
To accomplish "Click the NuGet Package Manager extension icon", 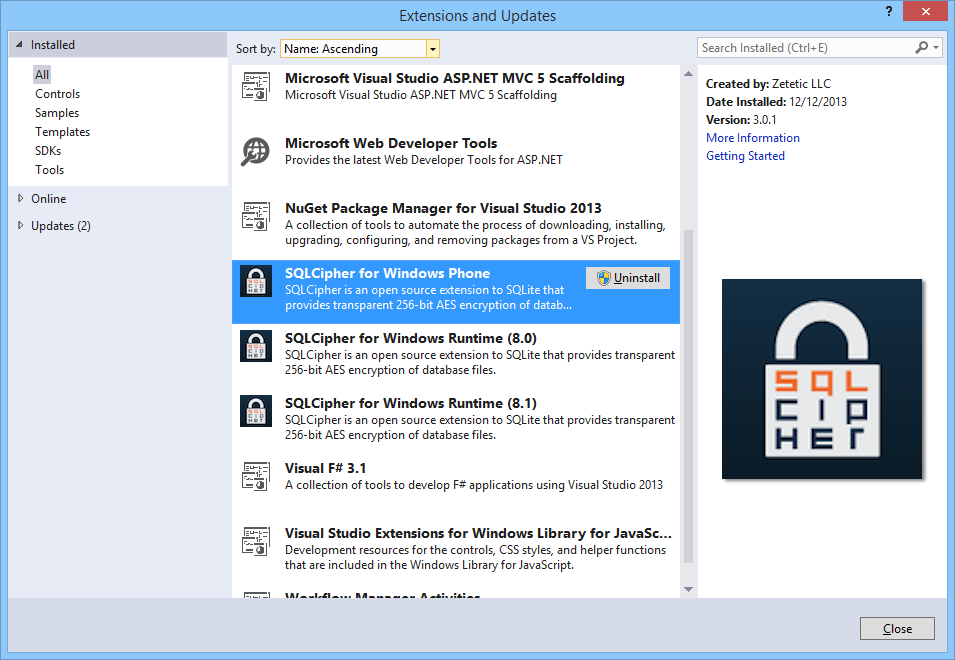I will point(256,217).
